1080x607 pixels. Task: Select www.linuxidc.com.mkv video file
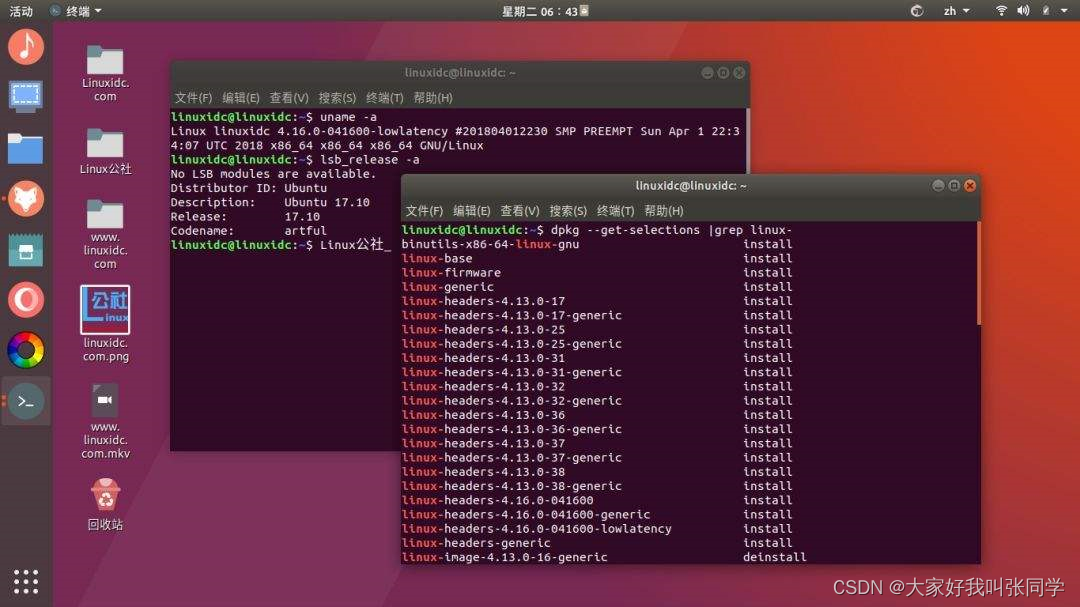[x=105, y=422]
